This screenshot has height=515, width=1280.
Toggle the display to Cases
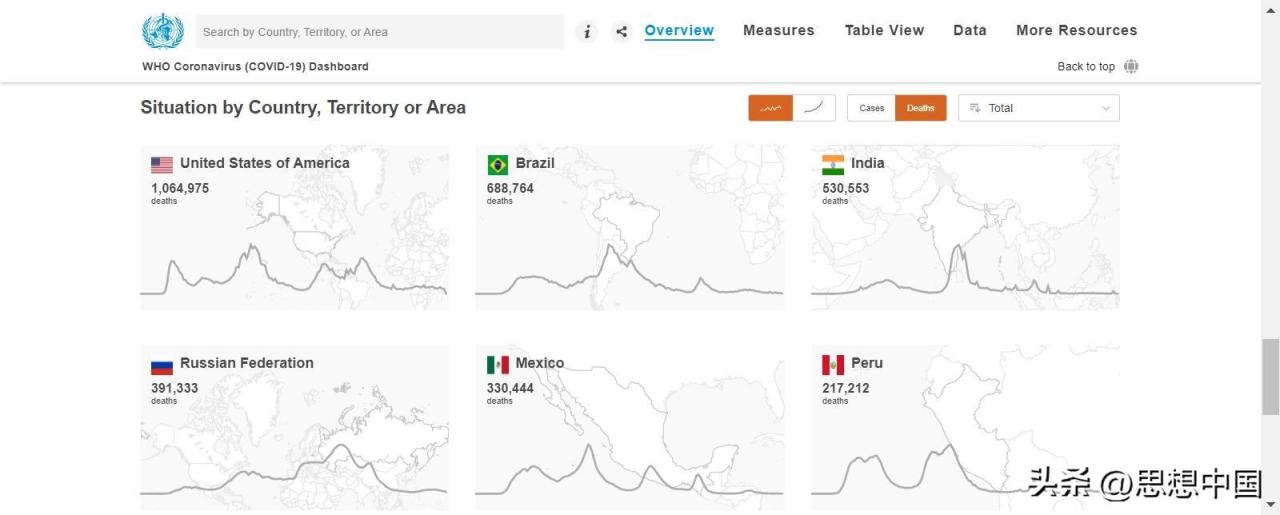point(871,108)
